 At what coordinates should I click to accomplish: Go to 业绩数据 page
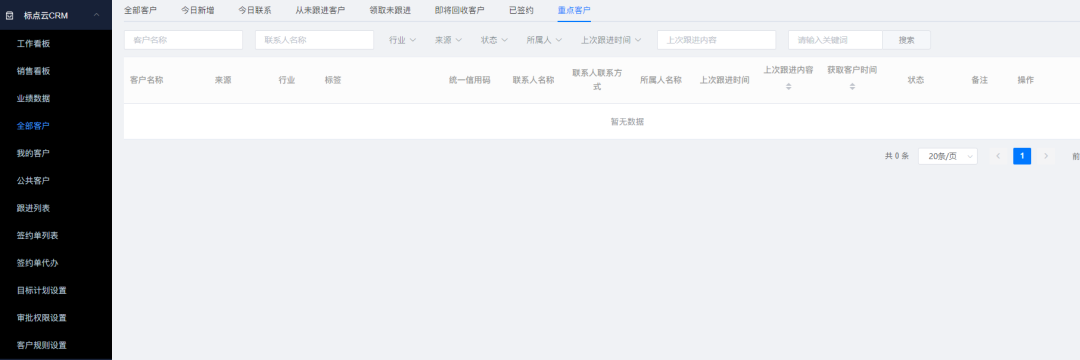[x=34, y=98]
